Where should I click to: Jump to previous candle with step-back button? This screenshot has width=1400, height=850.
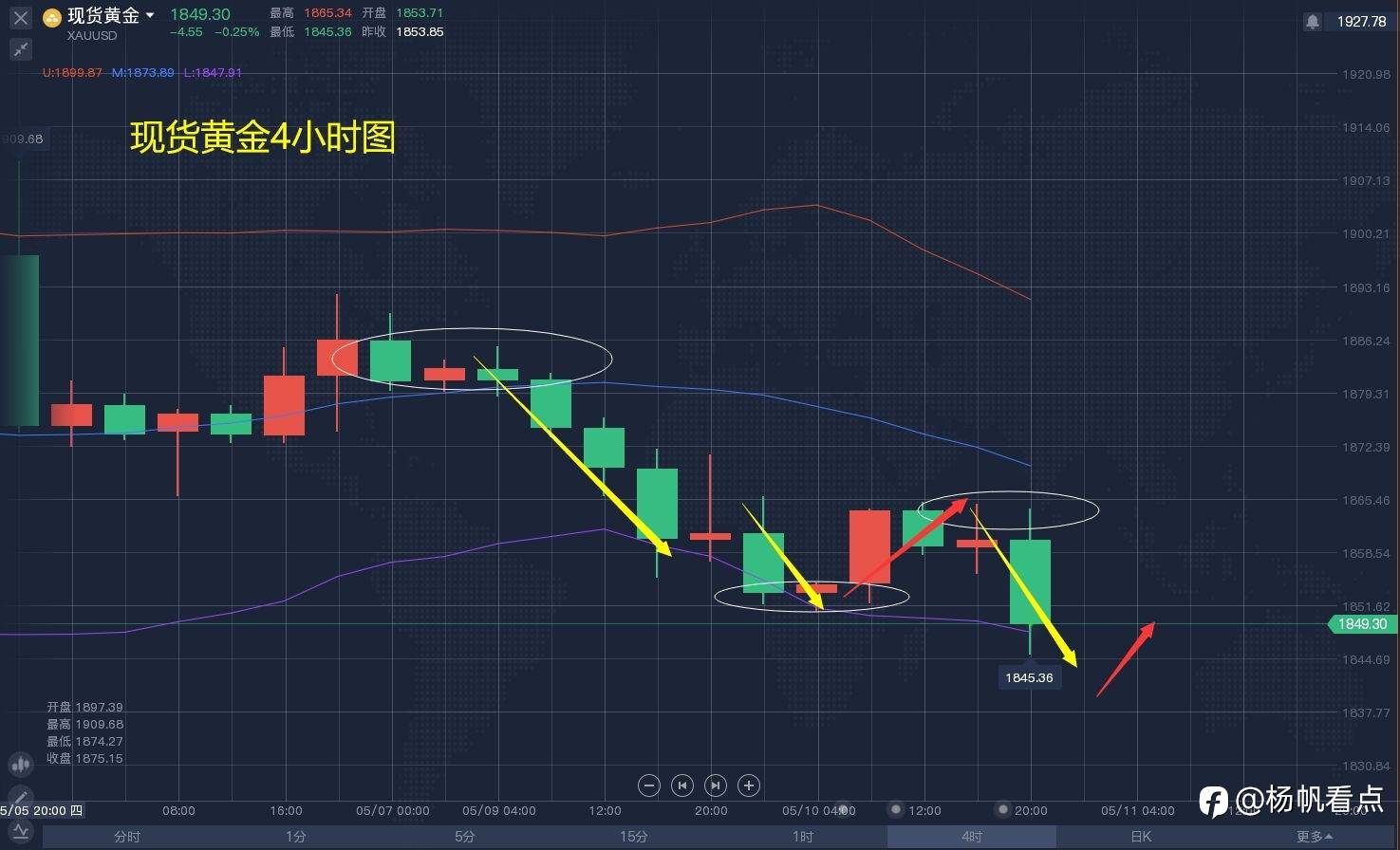coord(682,785)
